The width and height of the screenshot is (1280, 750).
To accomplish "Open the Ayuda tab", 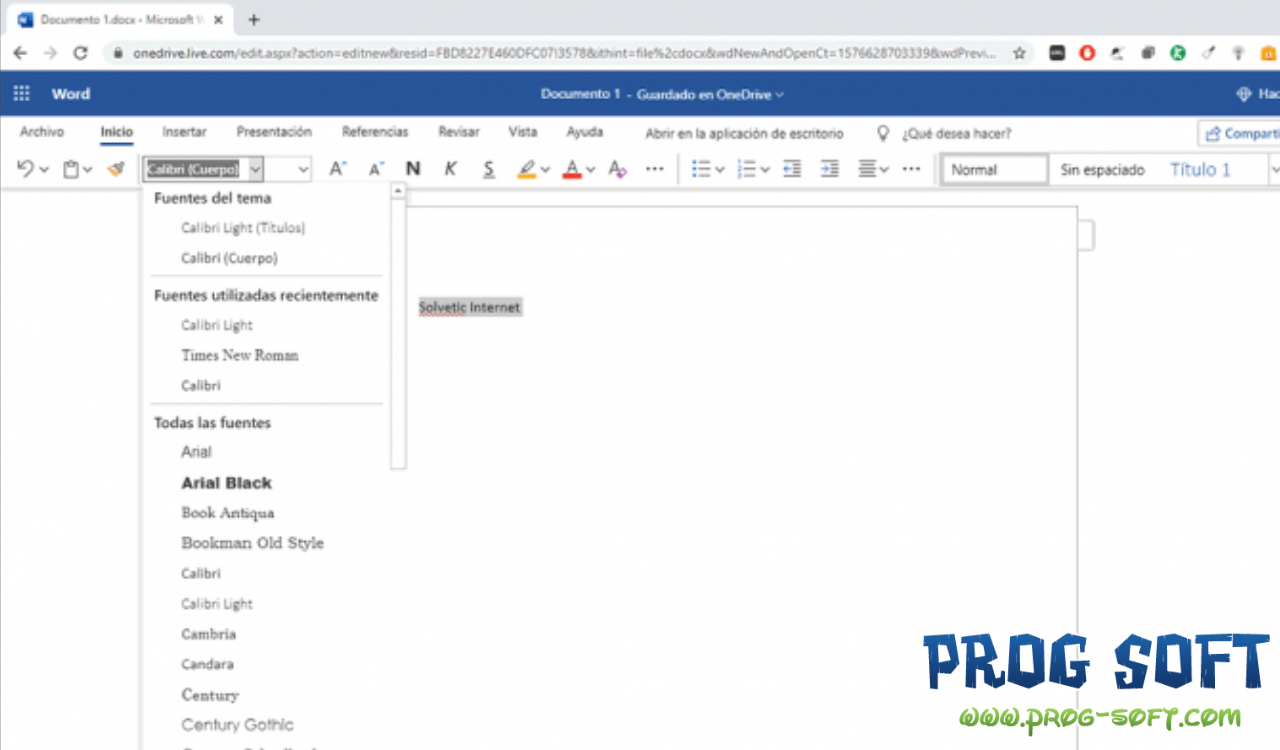I will point(585,132).
